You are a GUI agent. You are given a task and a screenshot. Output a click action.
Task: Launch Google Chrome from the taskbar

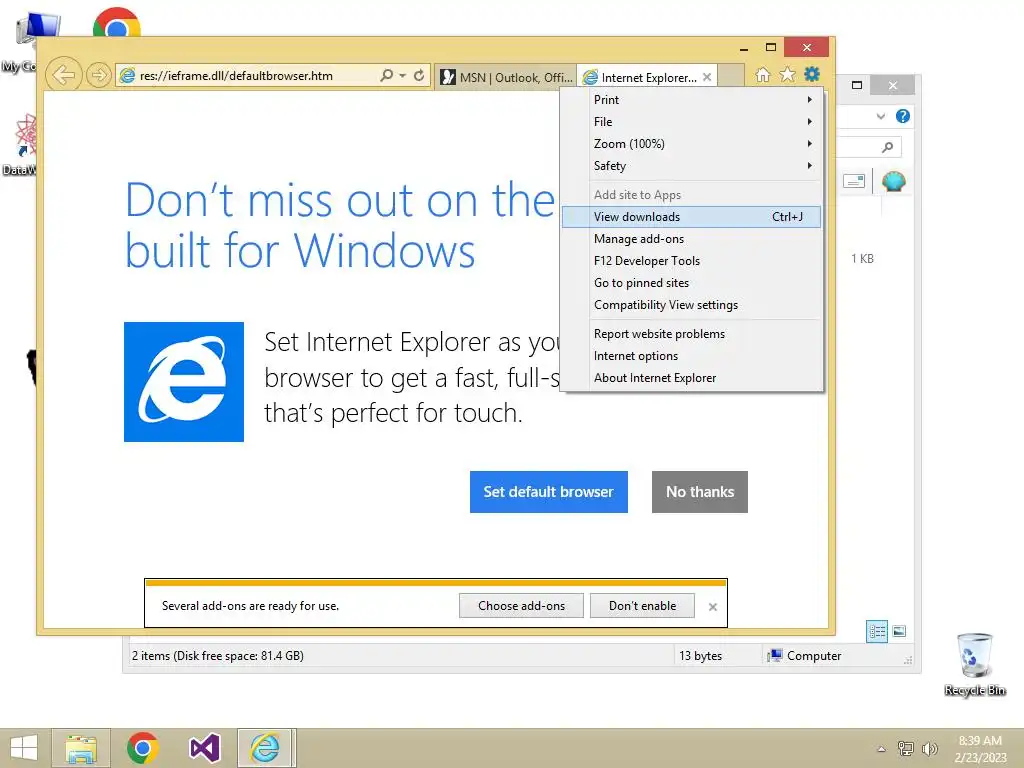pos(142,748)
